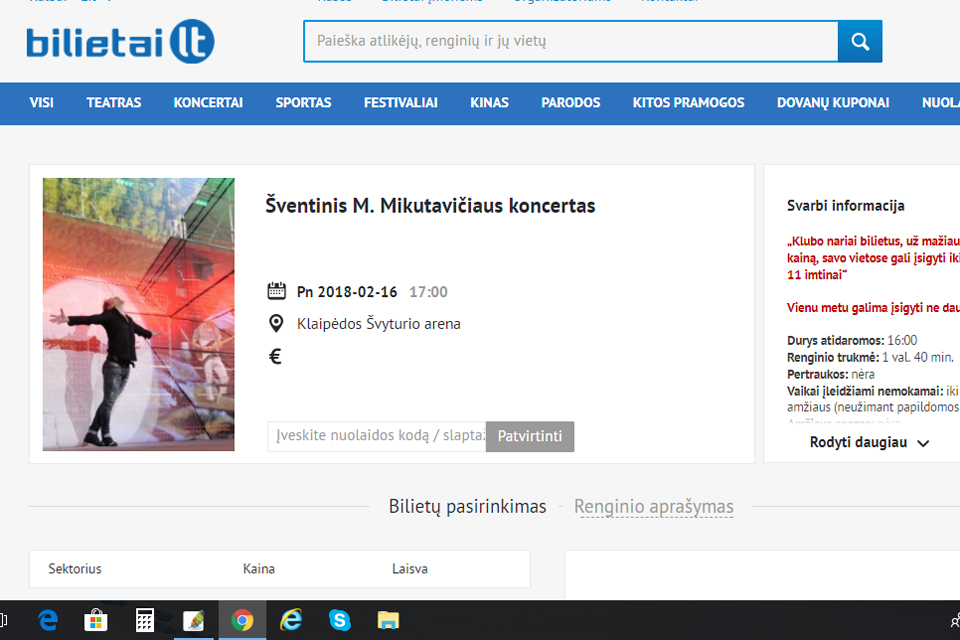The image size is (960, 640).
Task: Launch Microsoft Store from the taskbar
Action: pyautogui.click(x=96, y=621)
